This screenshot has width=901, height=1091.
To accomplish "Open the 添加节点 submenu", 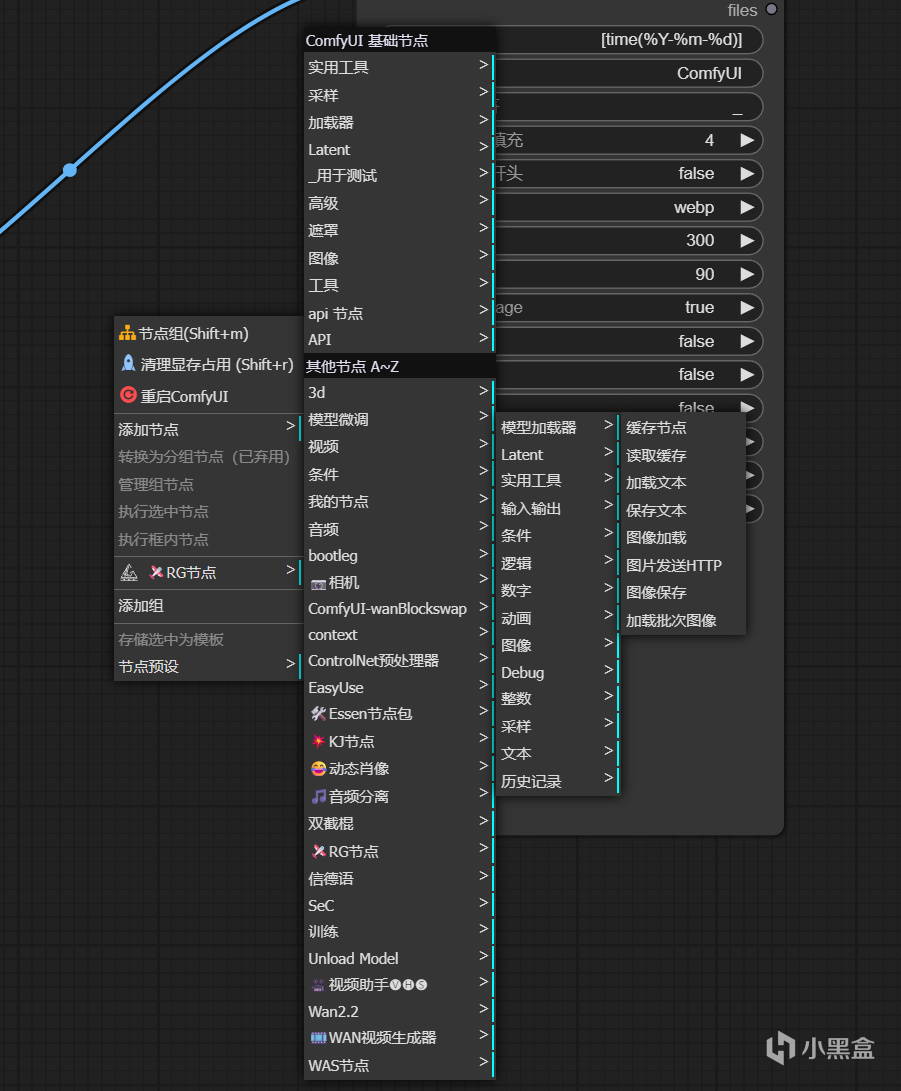I will pos(207,429).
